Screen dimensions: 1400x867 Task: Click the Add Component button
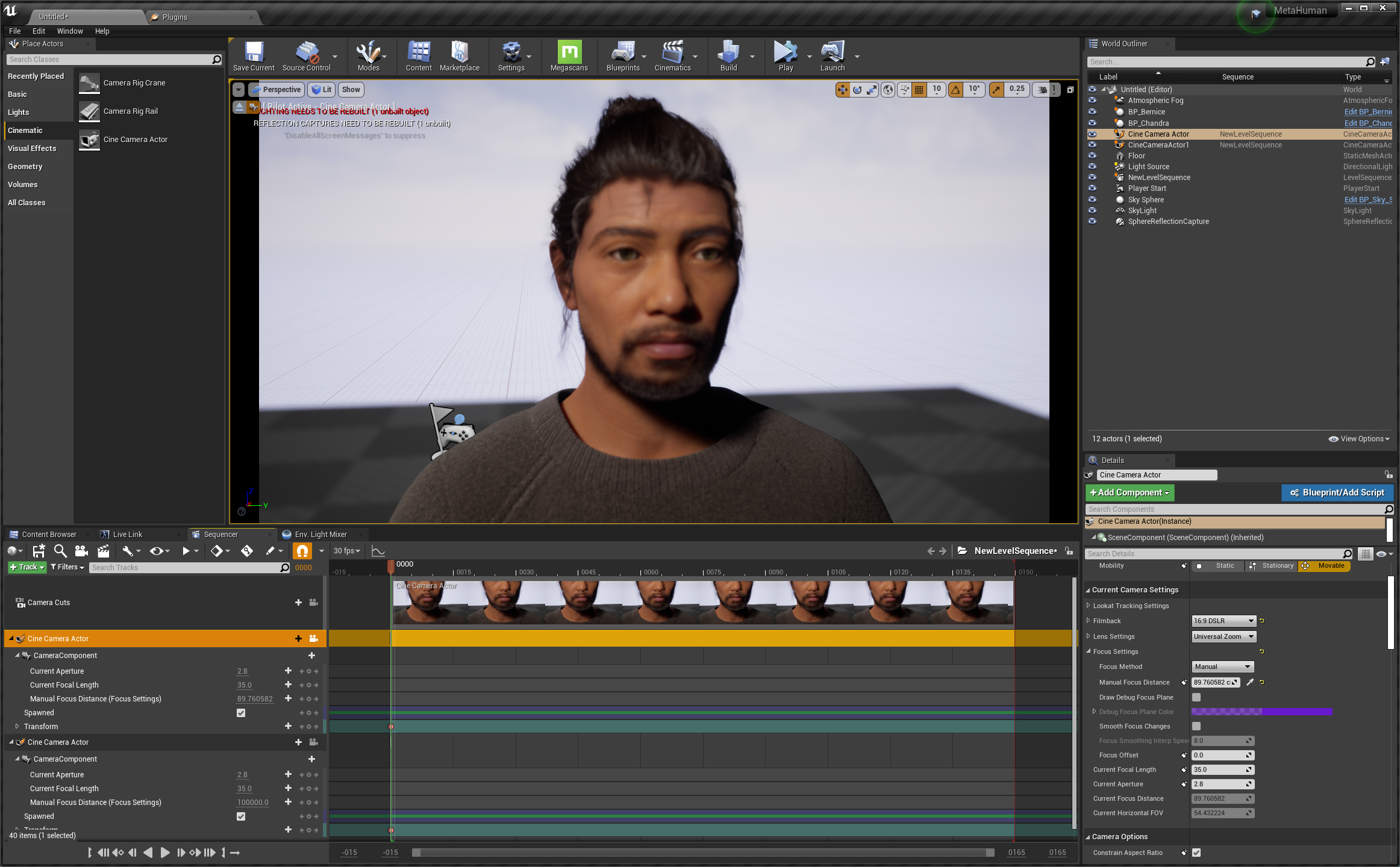1130,493
